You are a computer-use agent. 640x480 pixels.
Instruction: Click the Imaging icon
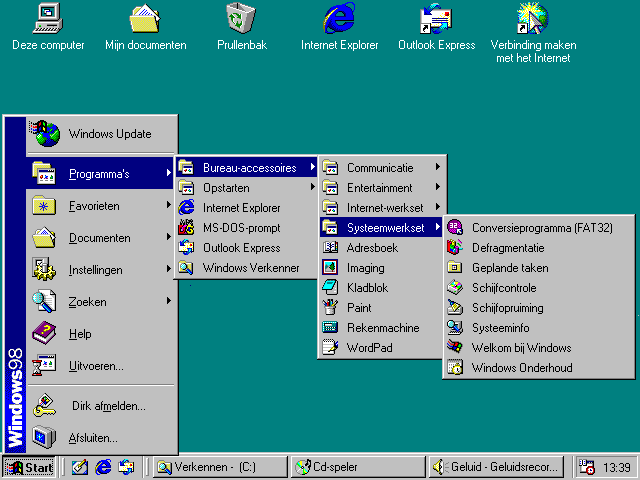[330, 267]
